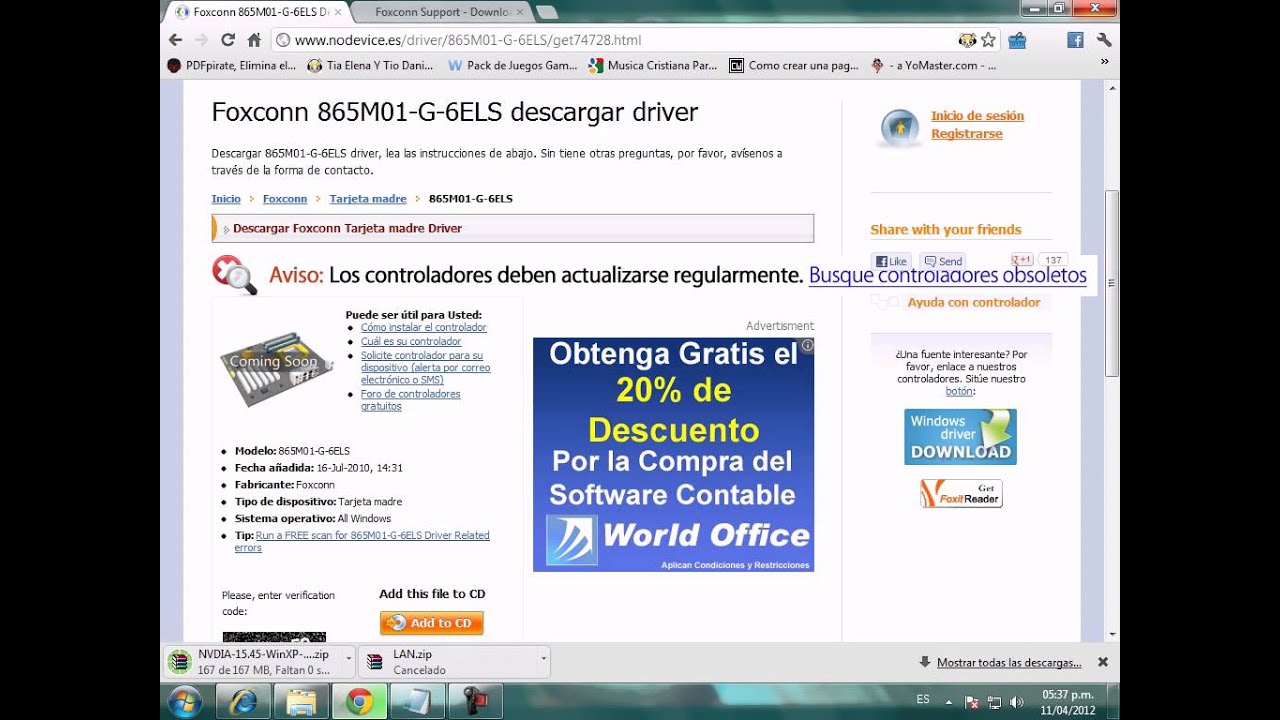Click the Add to CD button
Viewport: 1280px width, 720px height.
tap(431, 623)
